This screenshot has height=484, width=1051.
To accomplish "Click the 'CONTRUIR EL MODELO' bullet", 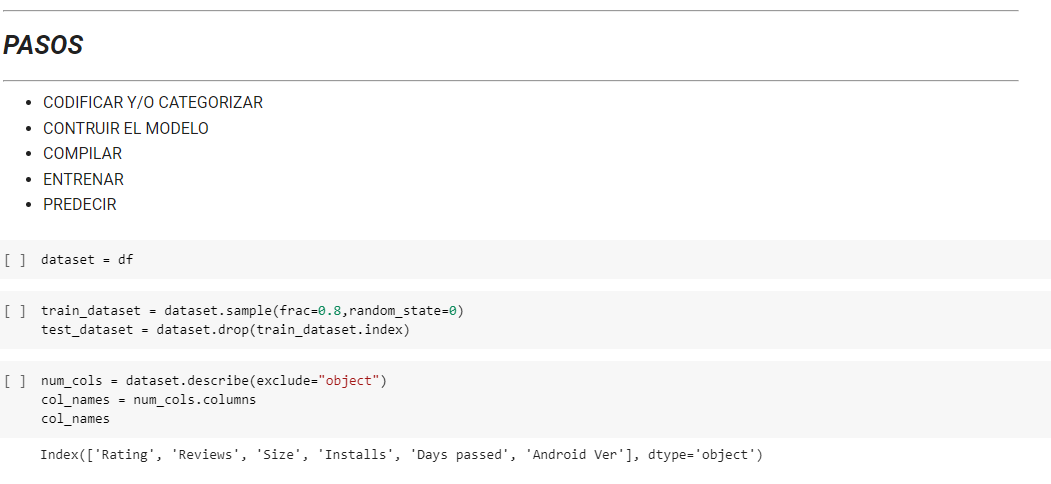I will click(x=125, y=128).
